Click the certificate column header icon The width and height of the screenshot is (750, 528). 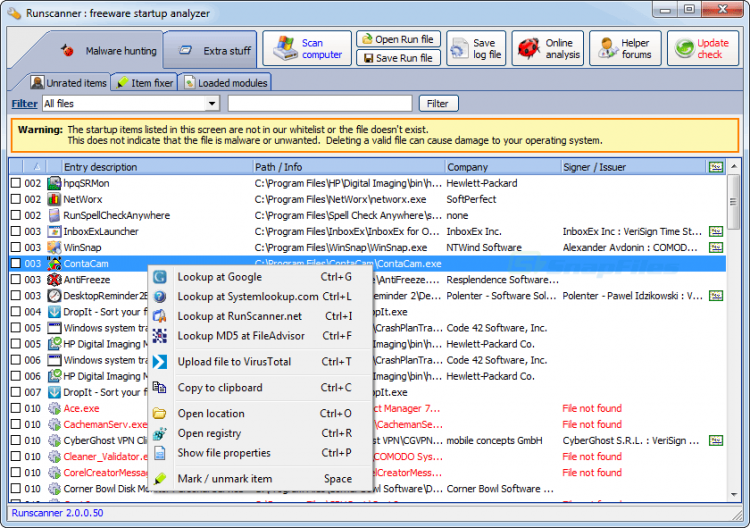716,166
